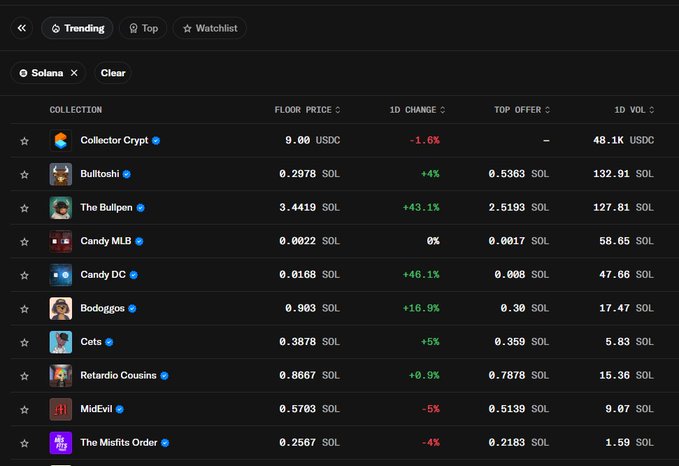
Task: Click the MidEvil collection avatar
Action: pos(61,409)
